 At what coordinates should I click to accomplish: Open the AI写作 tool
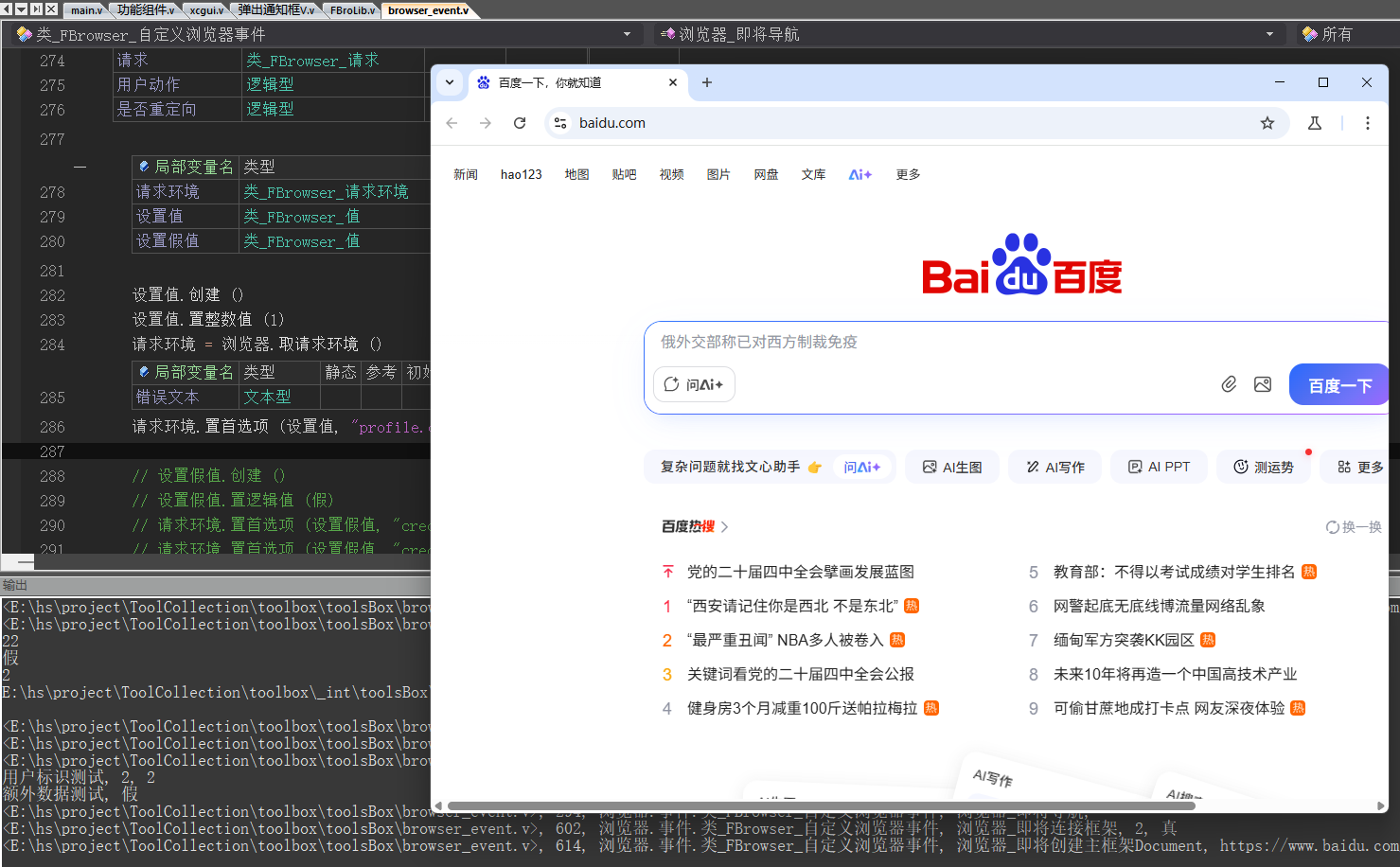coord(1055,467)
